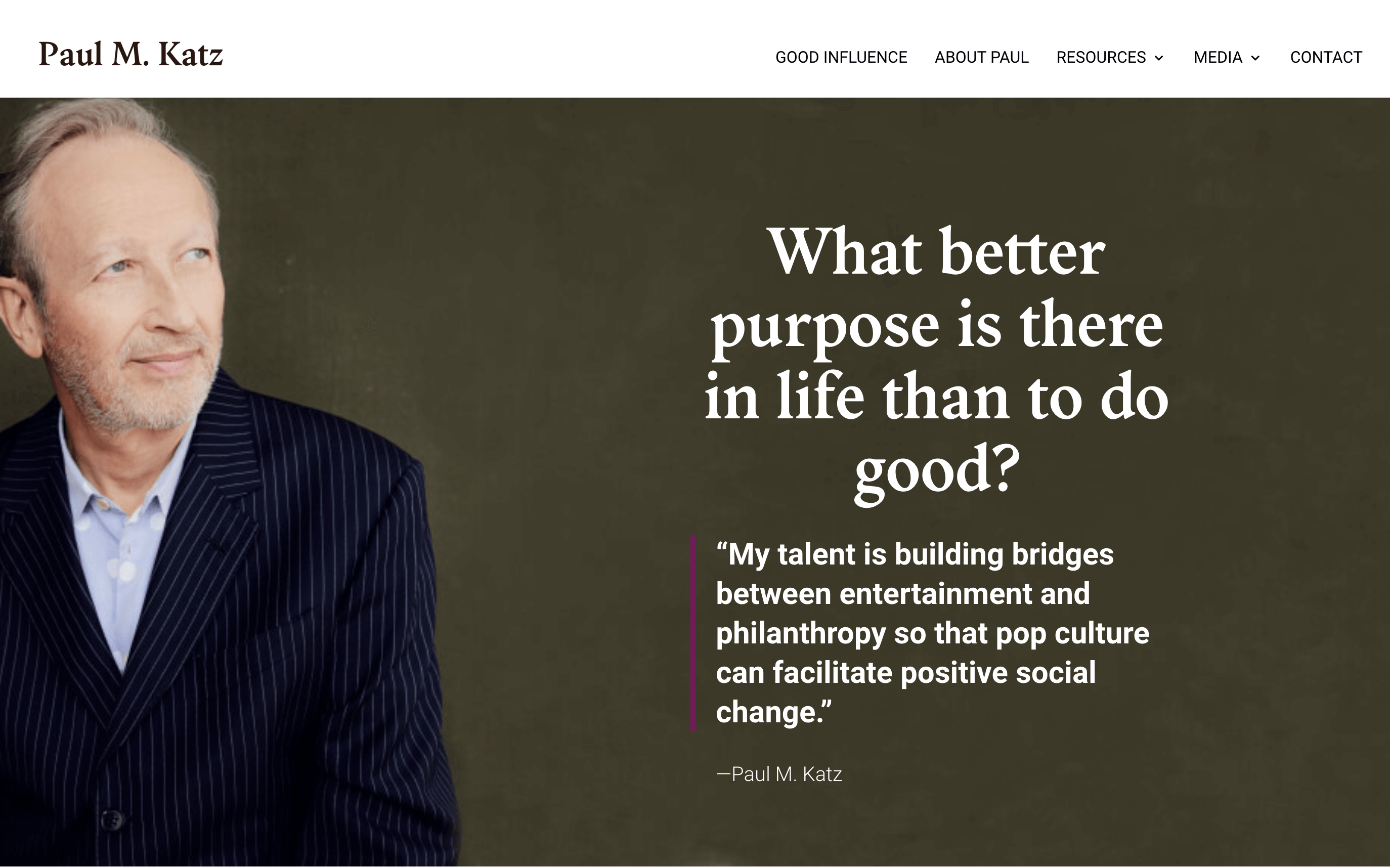This screenshot has height=868, width=1390.
Task: Click the RESOURCES dropdown arrow icon
Action: point(1160,57)
